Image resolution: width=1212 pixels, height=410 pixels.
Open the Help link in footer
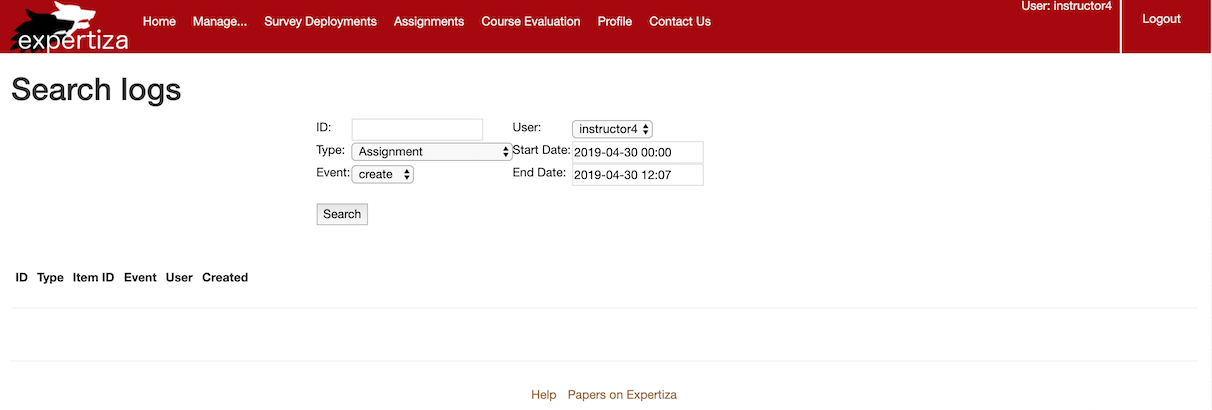click(543, 395)
